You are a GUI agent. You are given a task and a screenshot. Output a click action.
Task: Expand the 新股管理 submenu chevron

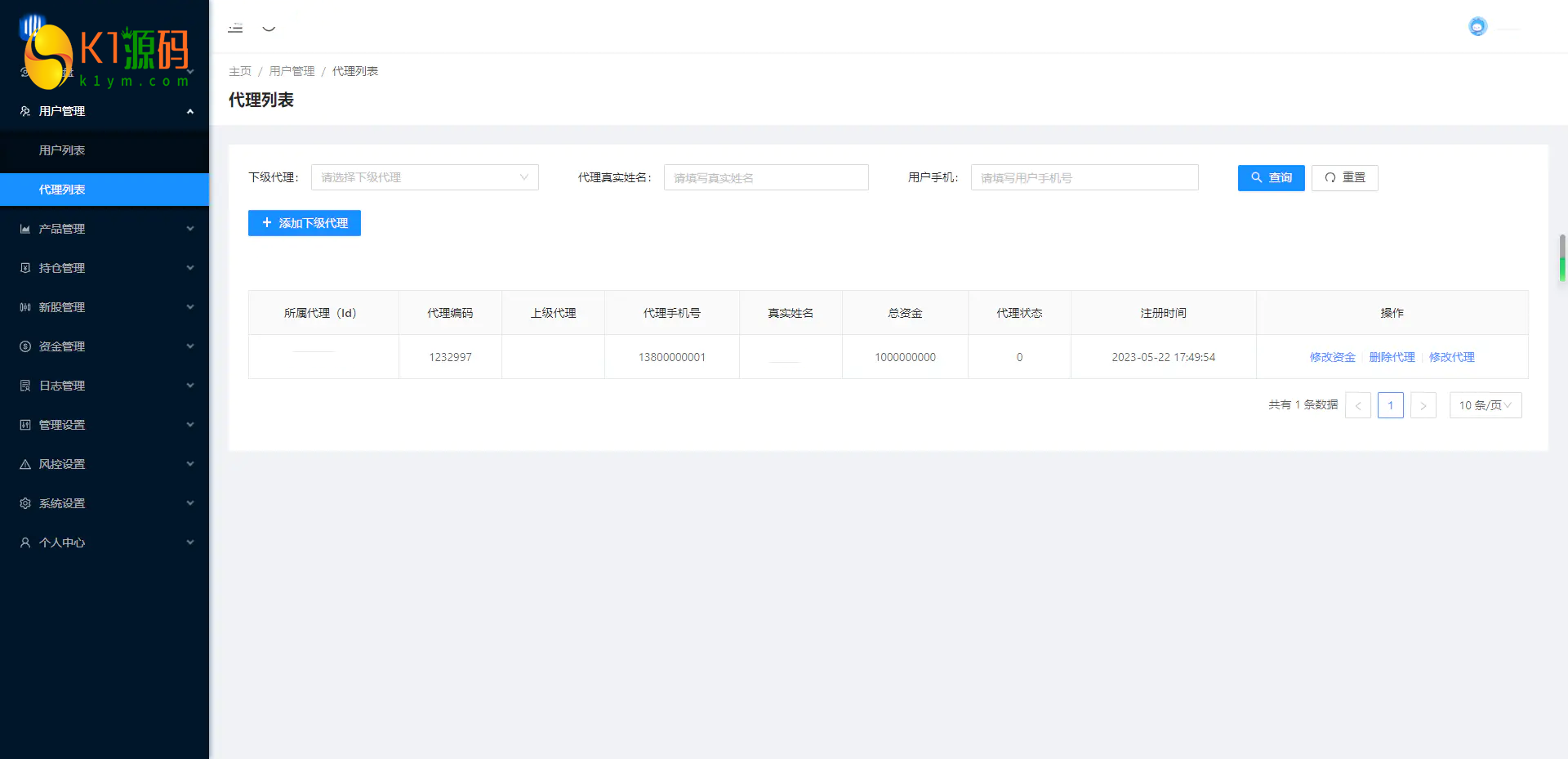[x=189, y=307]
